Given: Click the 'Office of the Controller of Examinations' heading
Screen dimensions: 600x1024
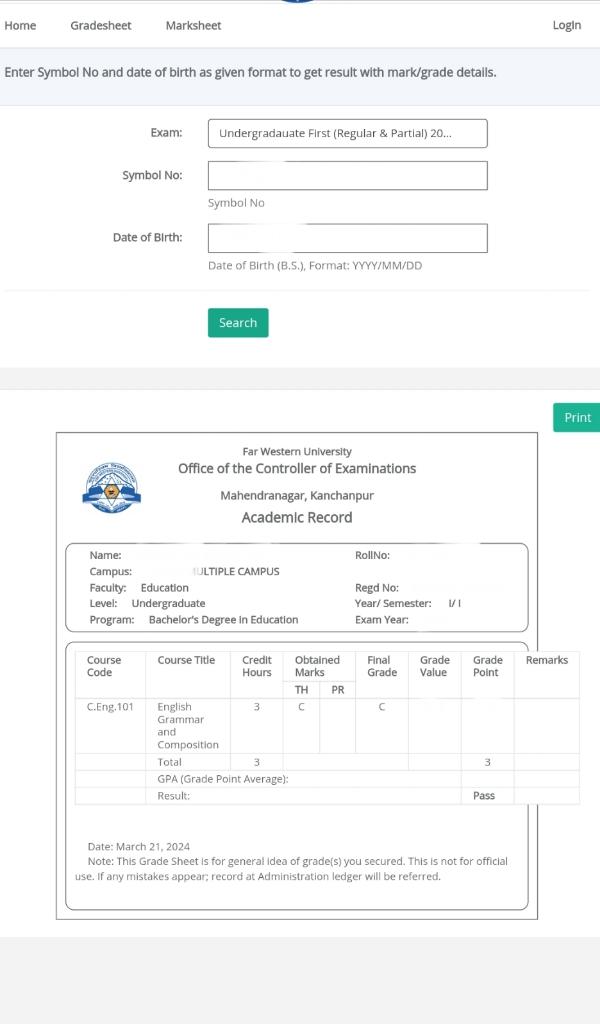Looking at the screenshot, I should pos(297,469).
